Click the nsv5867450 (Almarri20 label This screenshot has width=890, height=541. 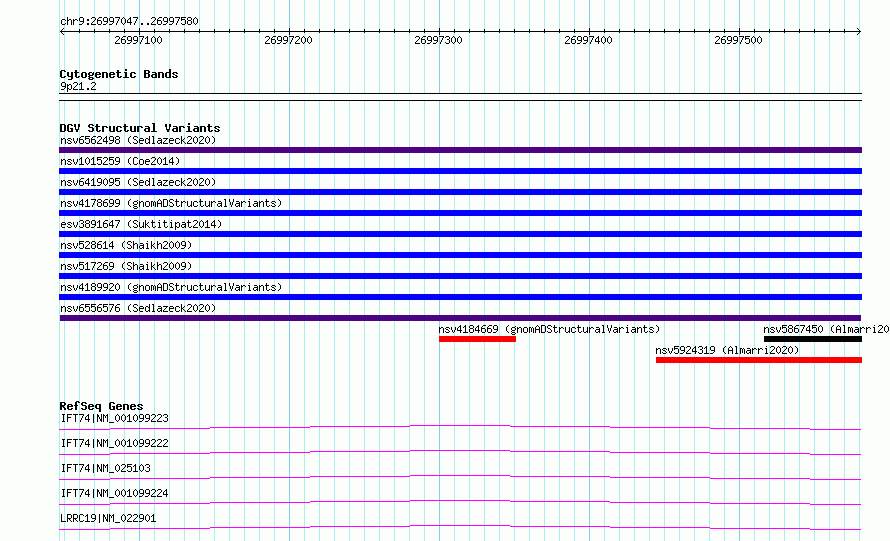(x=826, y=329)
